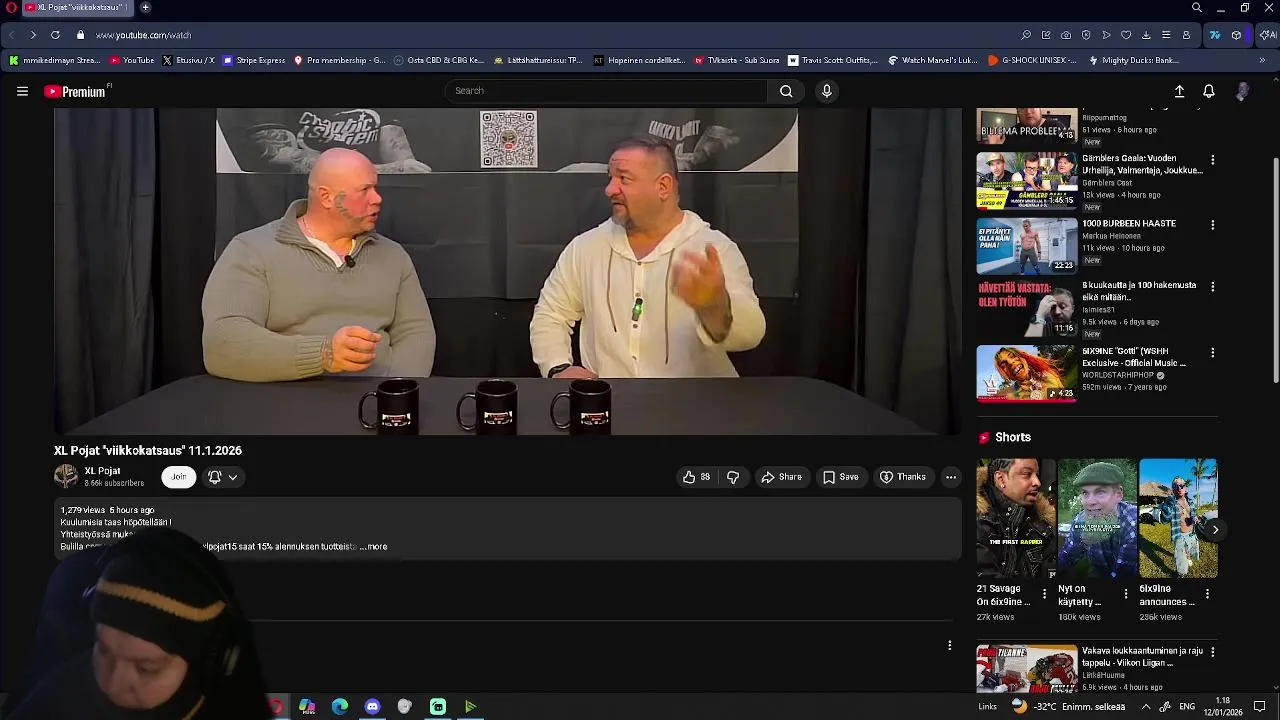
Task: Open the Windows notification center icon
Action: click(x=1260, y=707)
